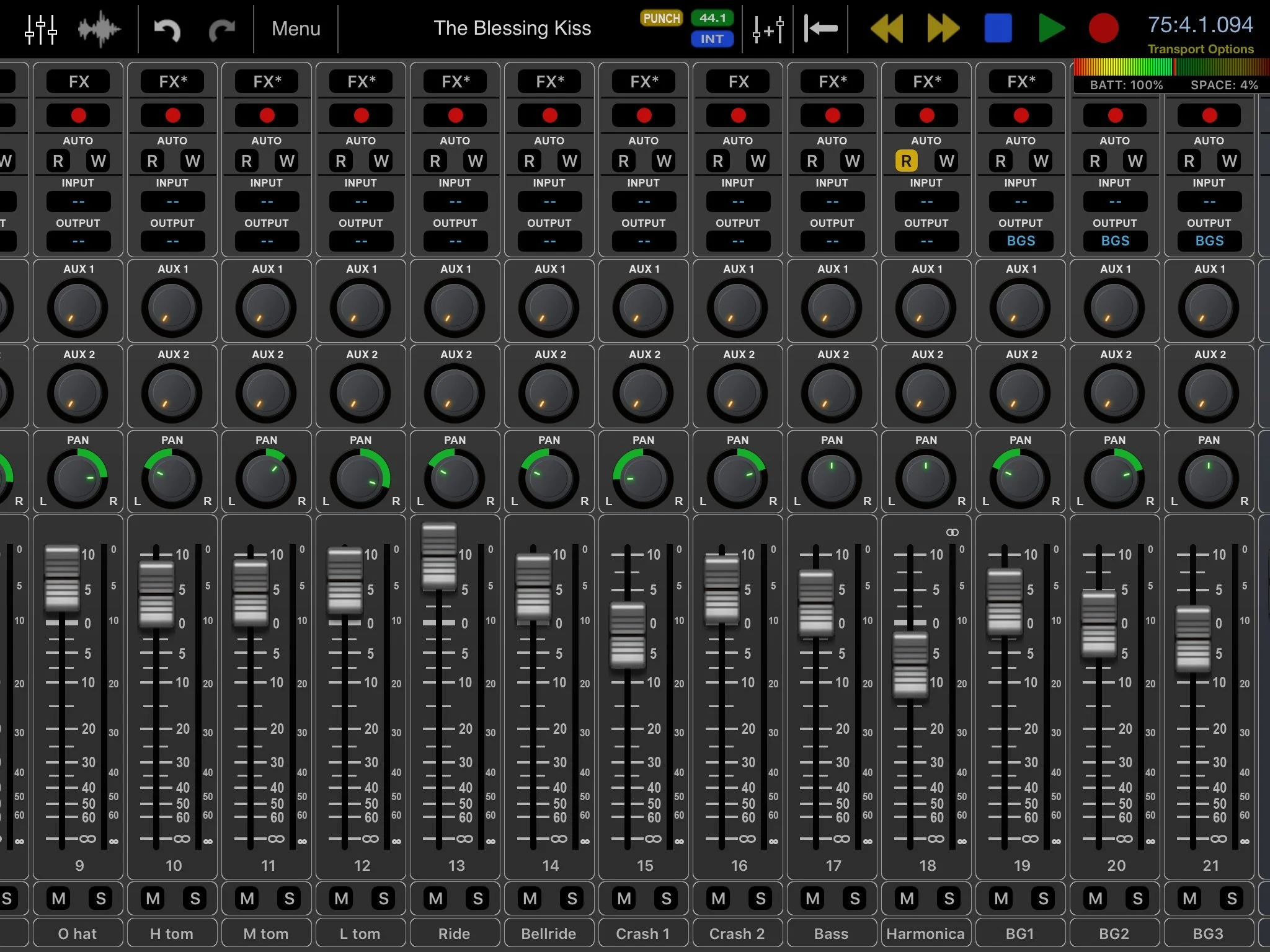This screenshot has width=1270, height=952.
Task: Switch to the waveform editor view
Action: click(x=99, y=29)
